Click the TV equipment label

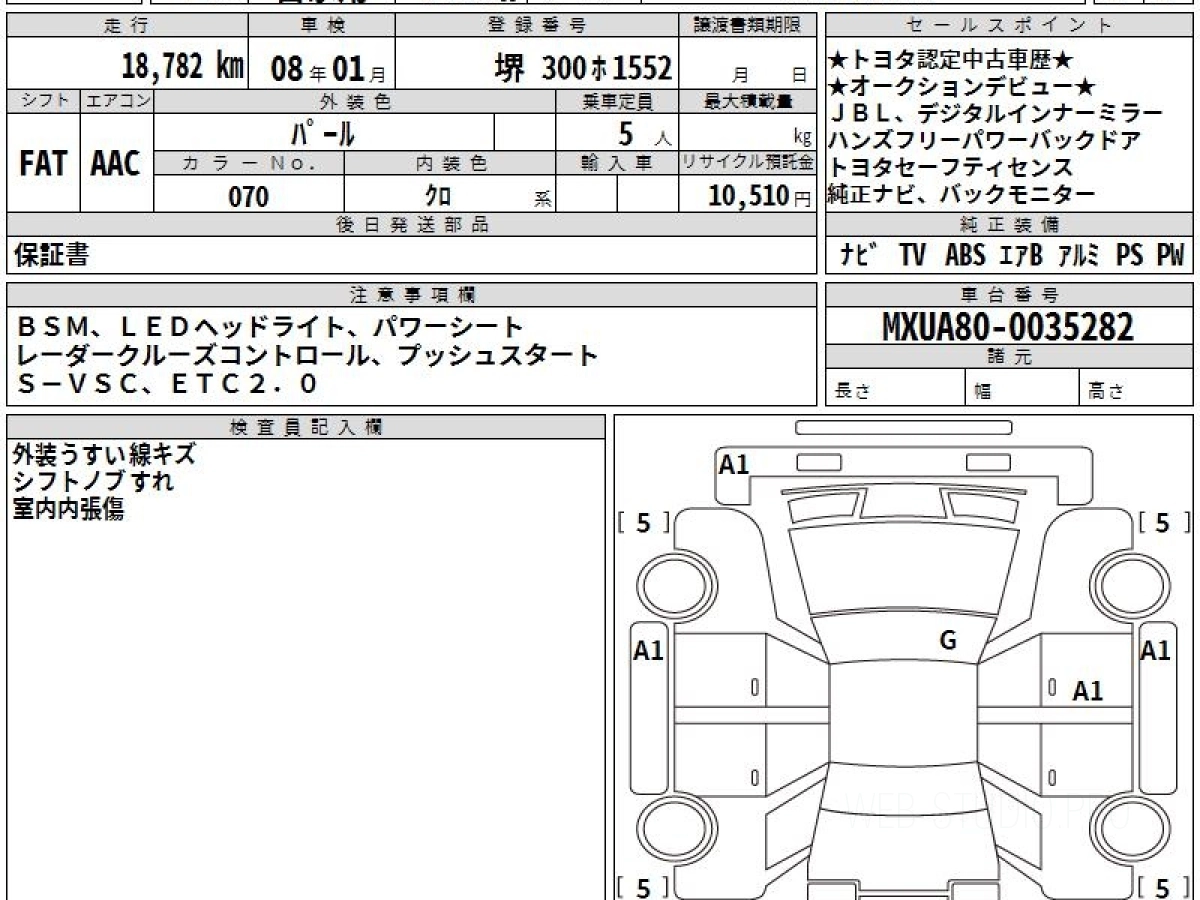[912, 255]
